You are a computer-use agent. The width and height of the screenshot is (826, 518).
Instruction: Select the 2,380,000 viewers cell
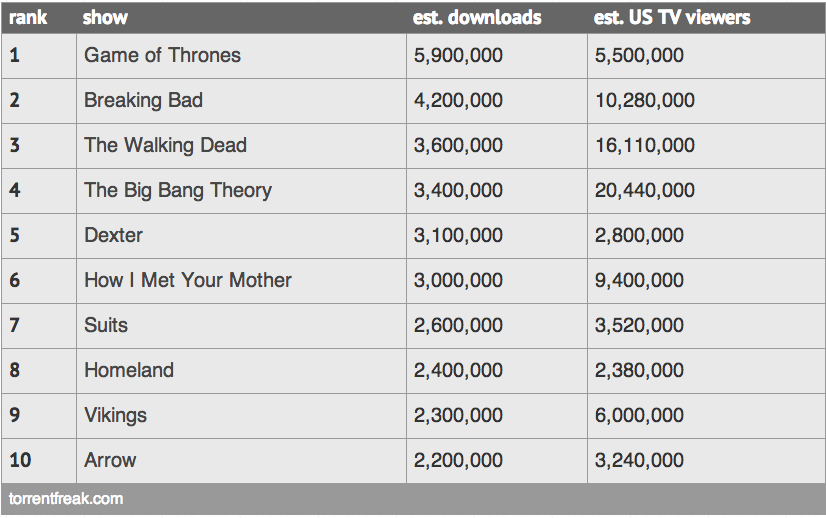tap(706, 371)
